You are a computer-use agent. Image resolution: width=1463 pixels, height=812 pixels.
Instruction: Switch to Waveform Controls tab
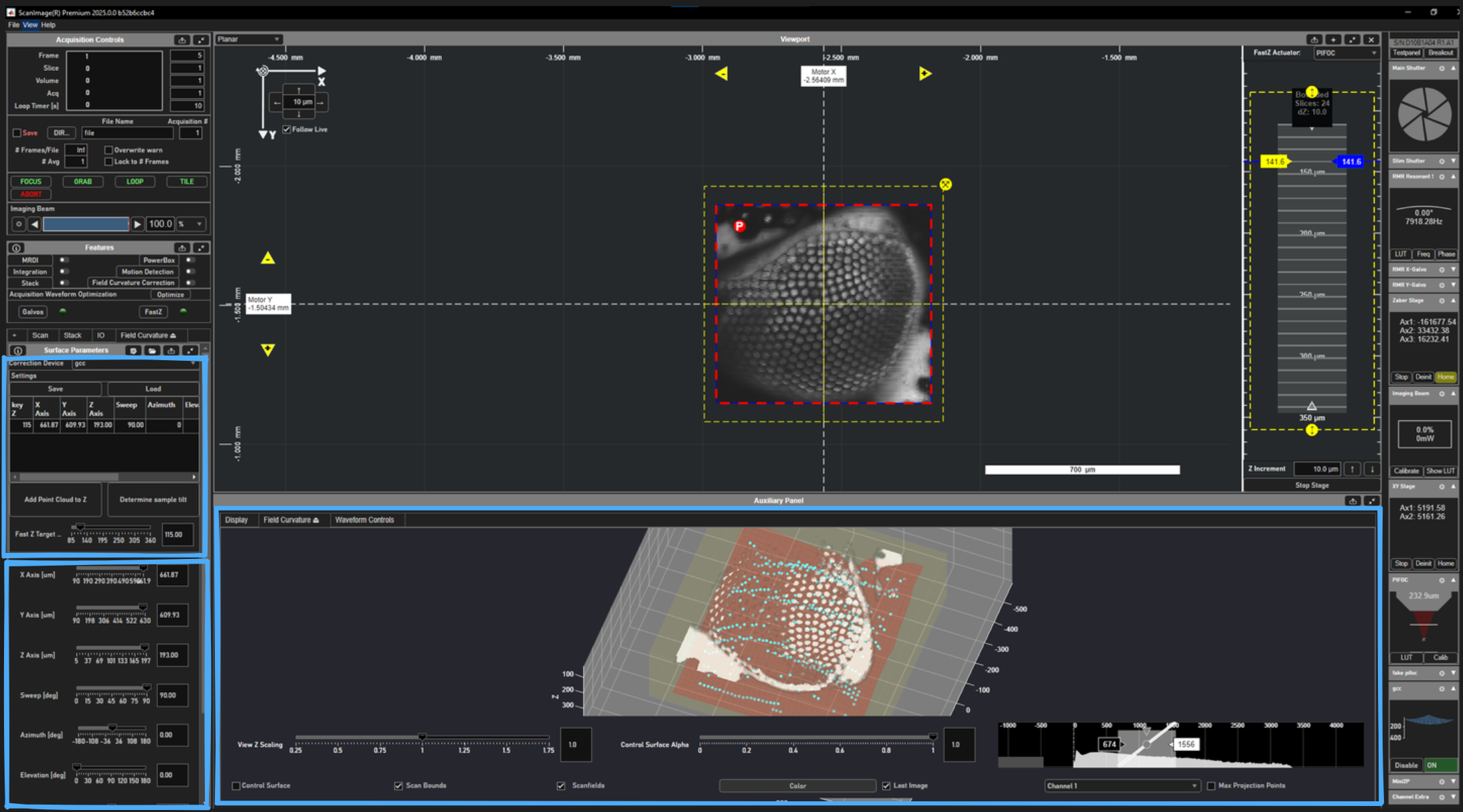coord(364,520)
